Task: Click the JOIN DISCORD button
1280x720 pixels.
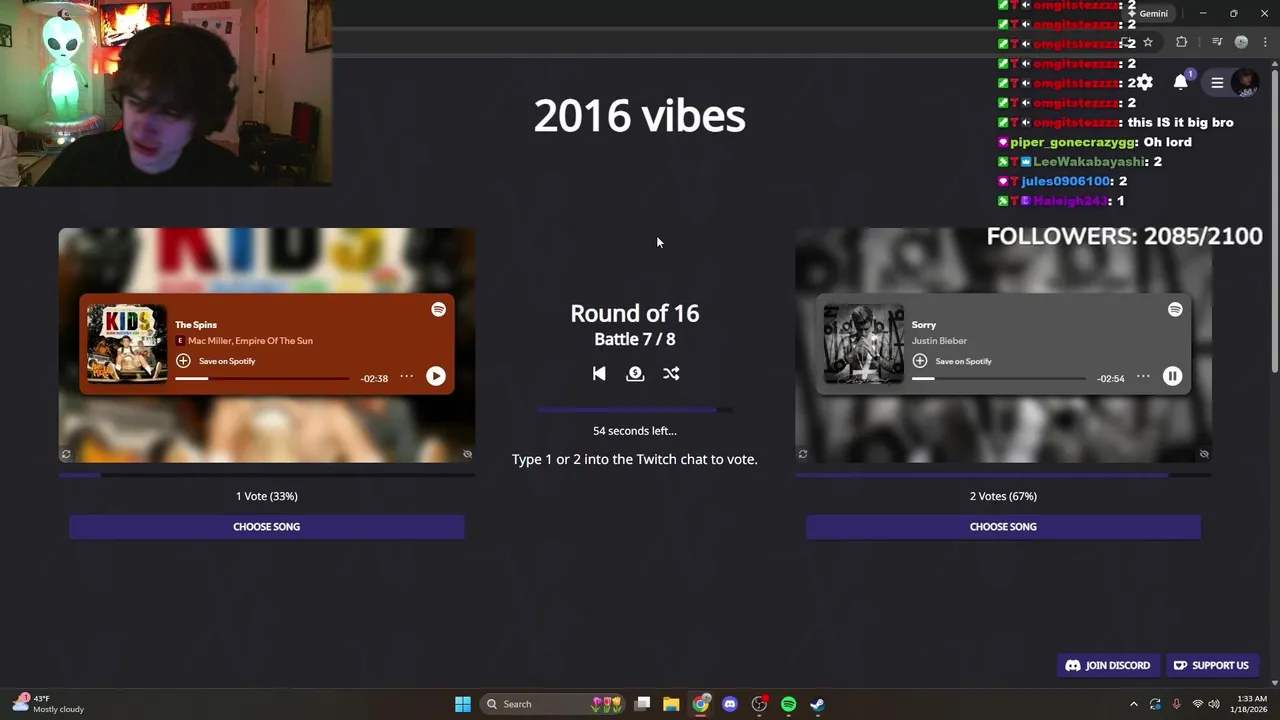Action: pyautogui.click(x=1108, y=665)
